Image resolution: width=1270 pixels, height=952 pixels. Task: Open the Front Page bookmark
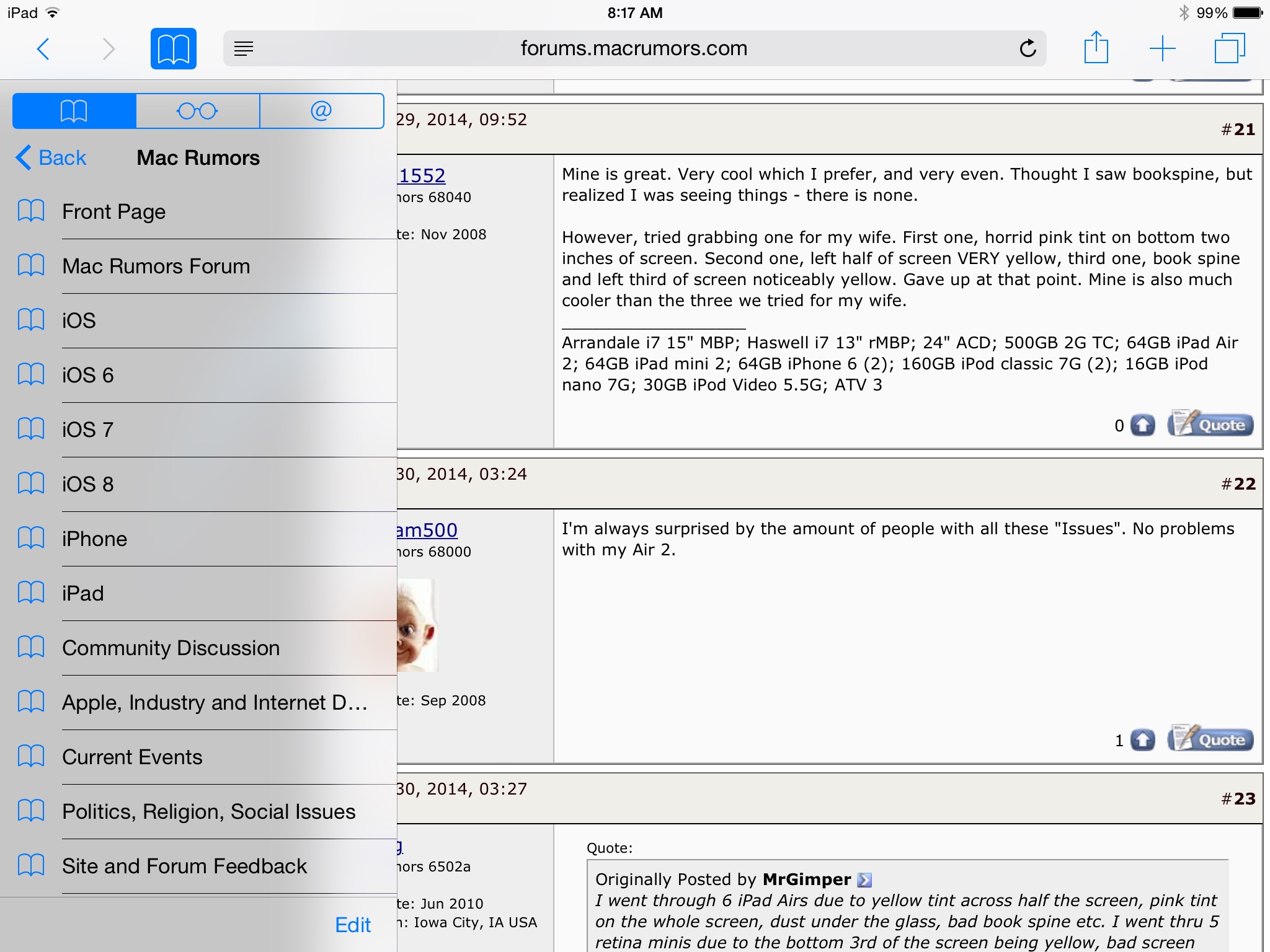coord(198,211)
